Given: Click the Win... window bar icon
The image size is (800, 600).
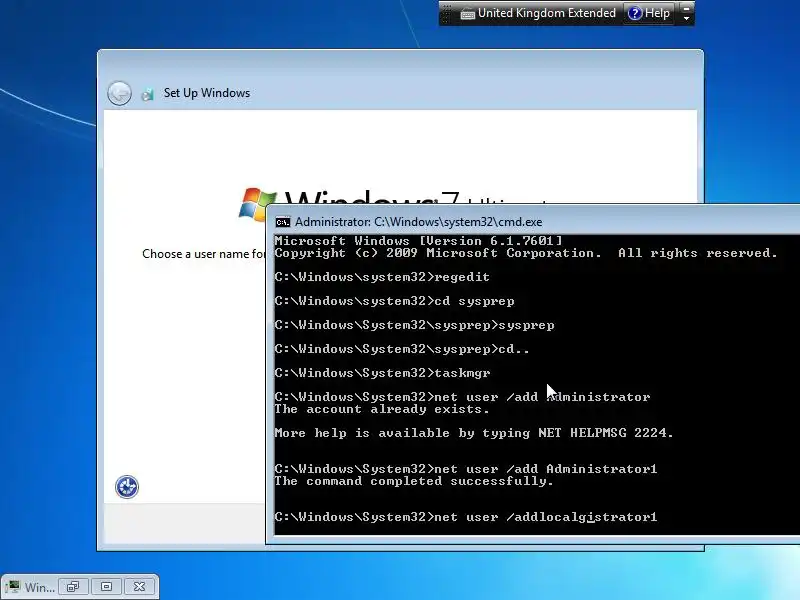Looking at the screenshot, I should [x=13, y=586].
